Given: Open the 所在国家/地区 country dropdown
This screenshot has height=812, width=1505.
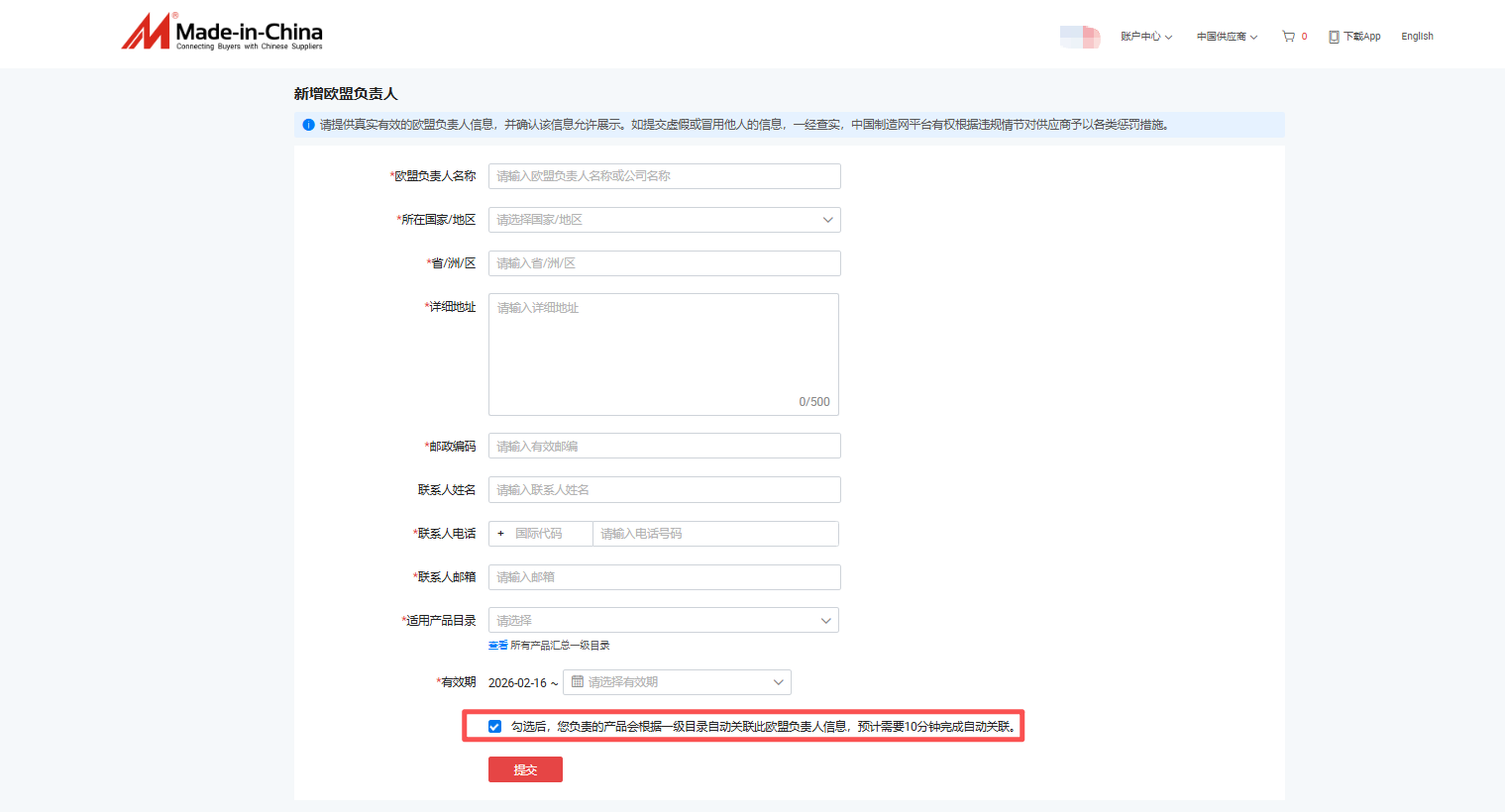Looking at the screenshot, I should coord(664,219).
